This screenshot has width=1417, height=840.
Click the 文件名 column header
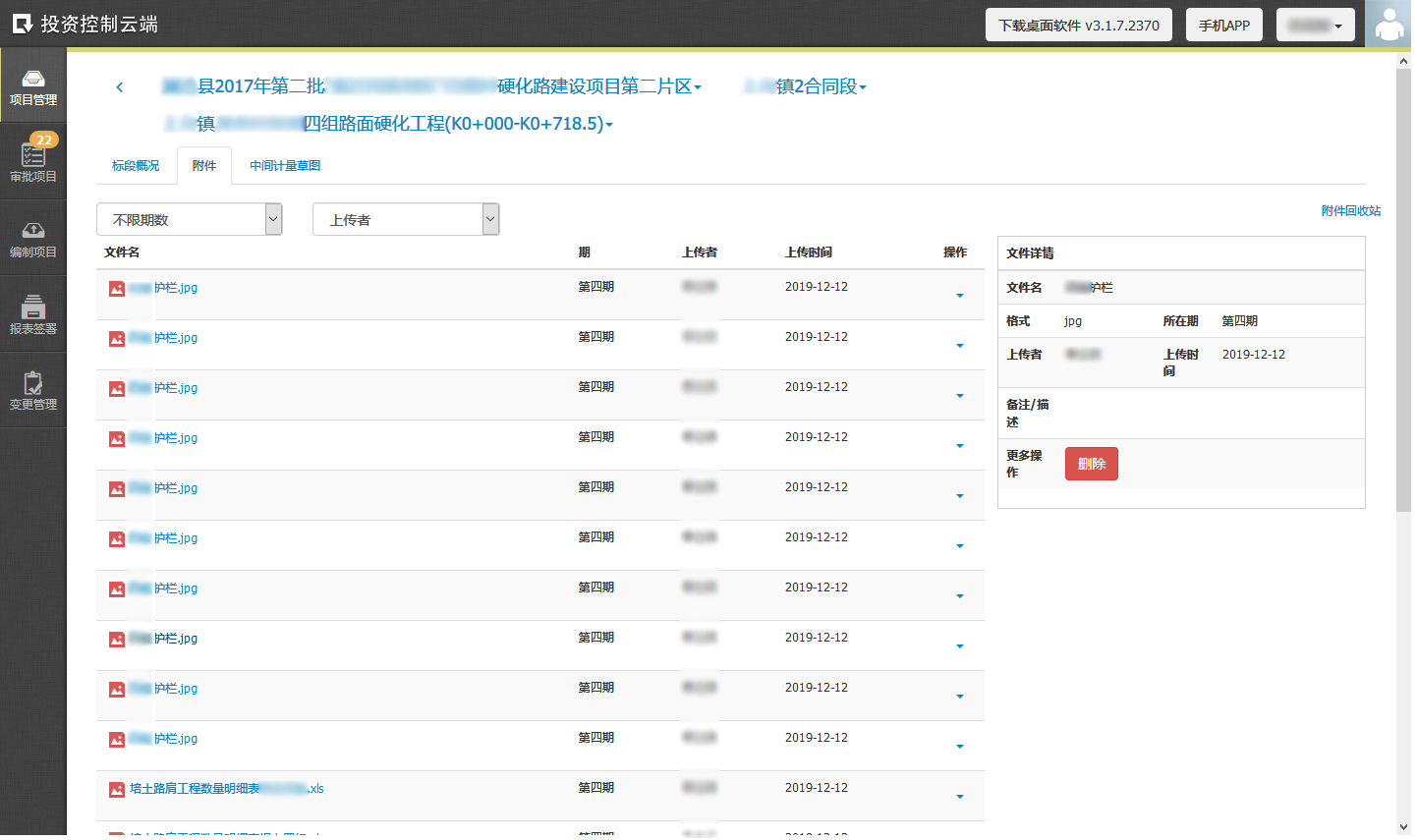[x=122, y=252]
